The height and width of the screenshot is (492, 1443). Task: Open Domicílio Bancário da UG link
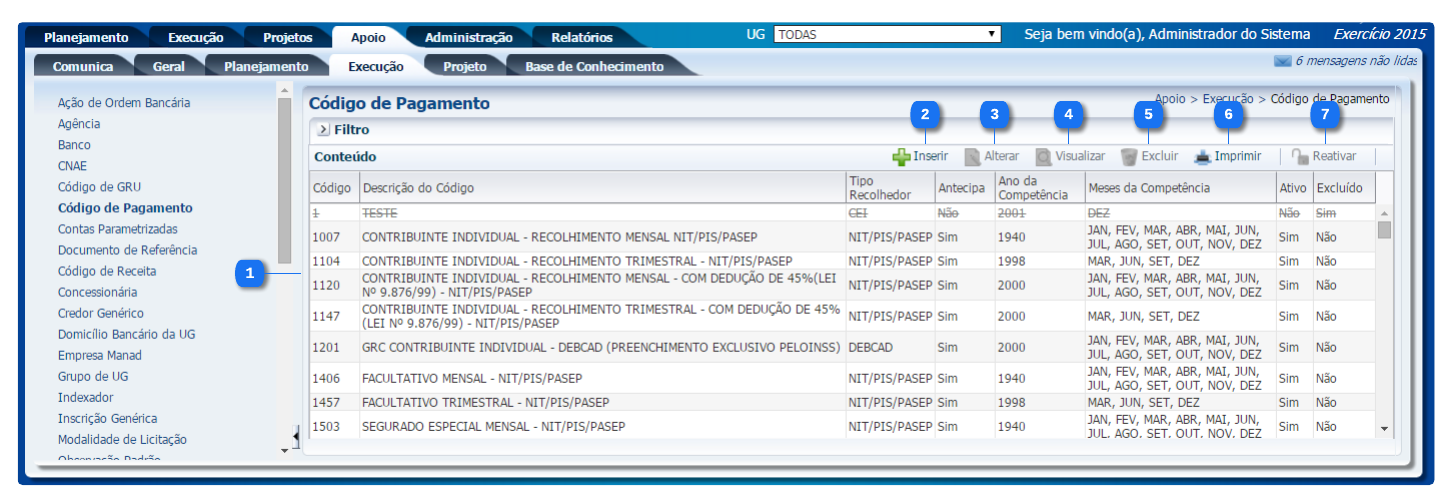tap(126, 334)
